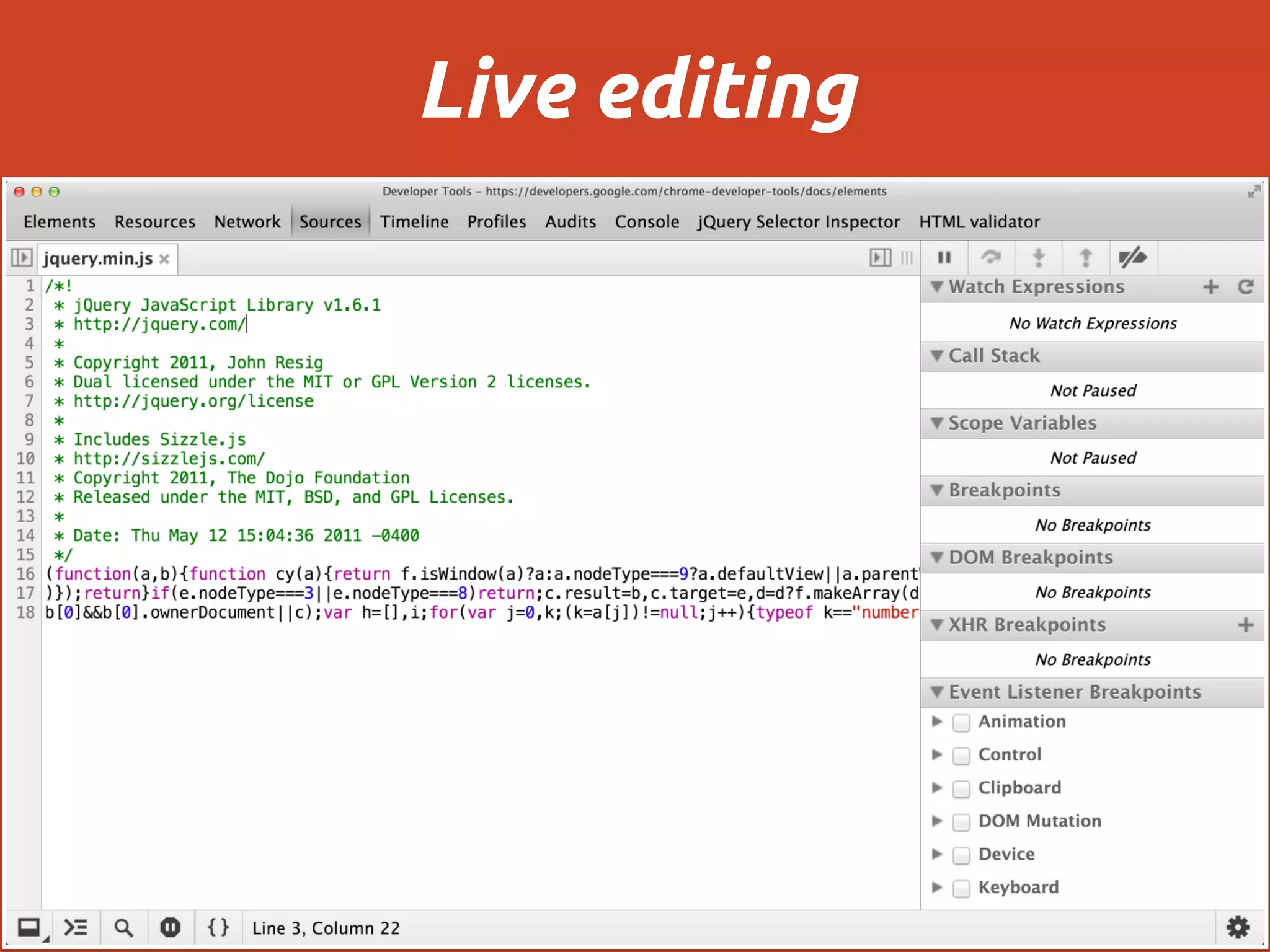Click the Step into function icon
Screen dimensions: 1270x952
[1039, 257]
